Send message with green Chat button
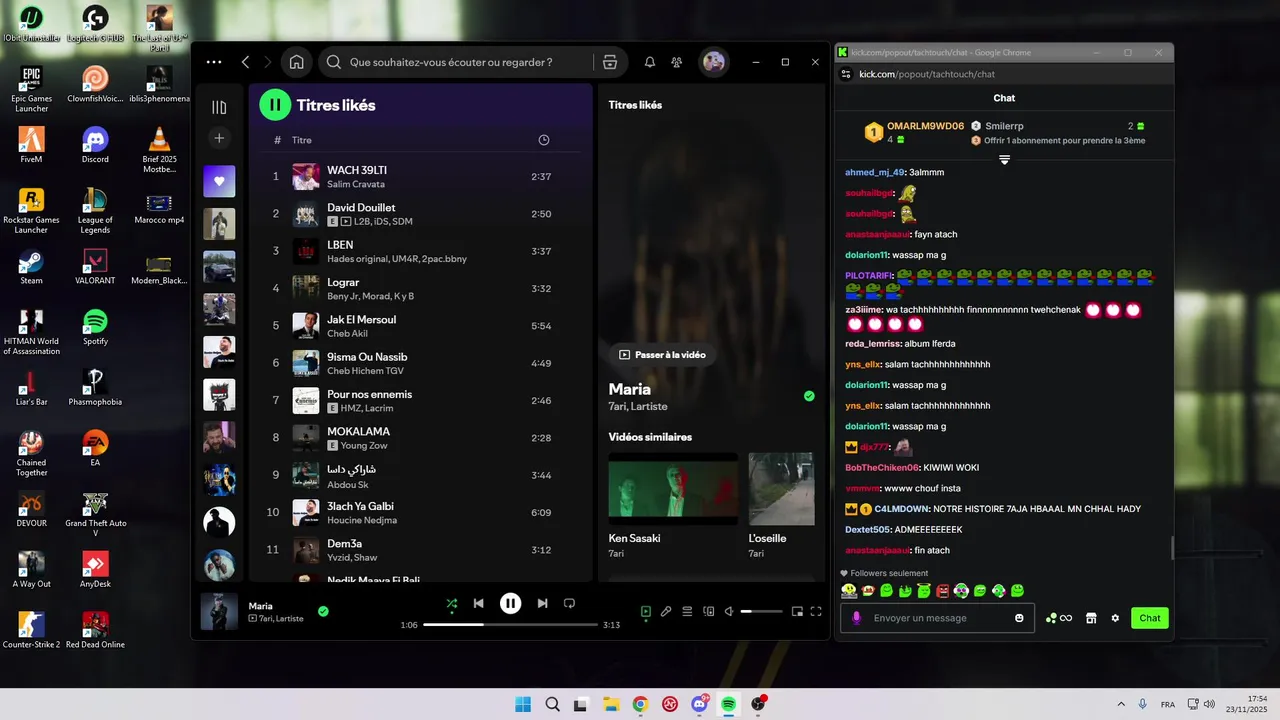 tap(1150, 618)
